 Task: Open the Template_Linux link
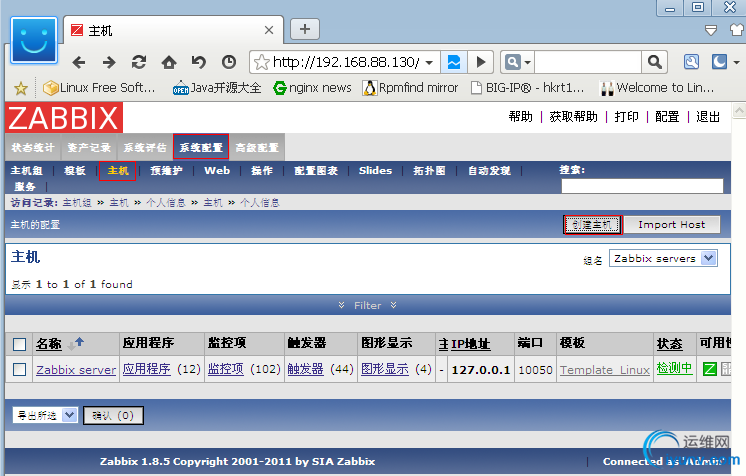605,370
